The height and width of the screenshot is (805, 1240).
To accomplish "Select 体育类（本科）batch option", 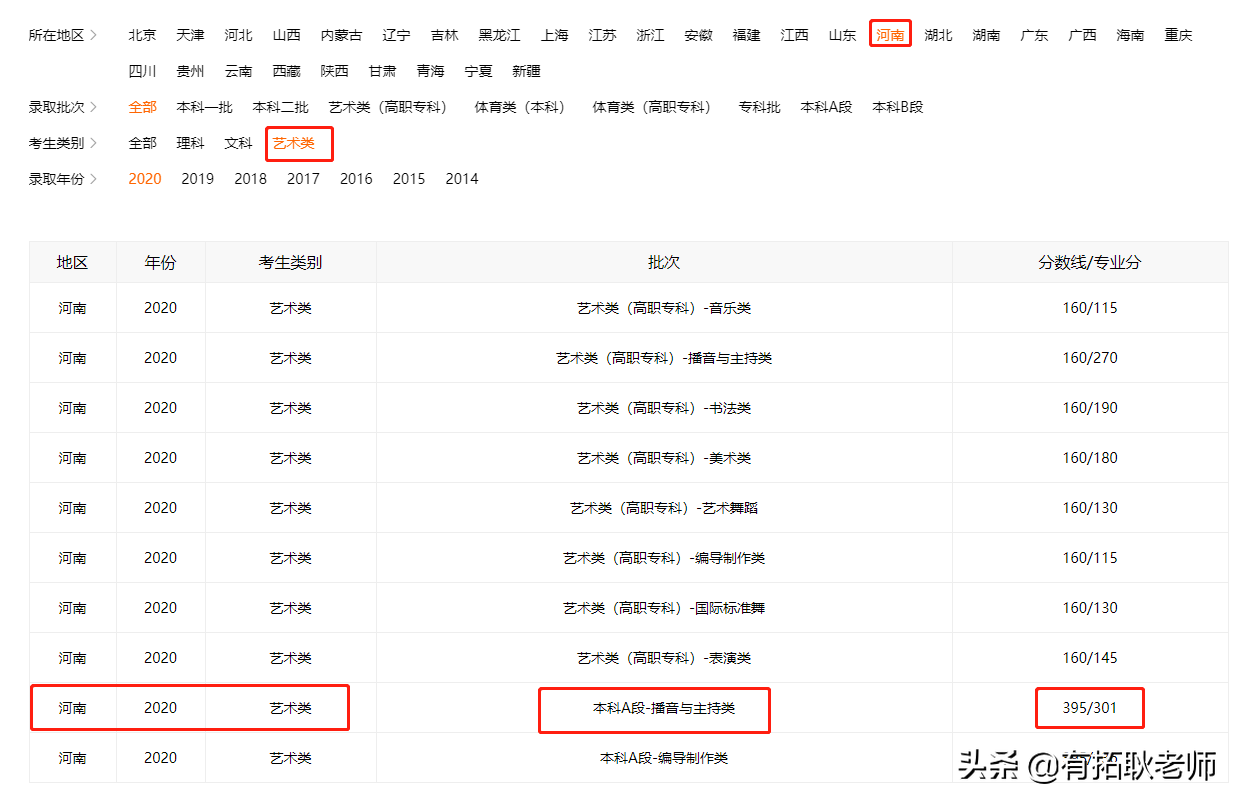I will coord(519,107).
